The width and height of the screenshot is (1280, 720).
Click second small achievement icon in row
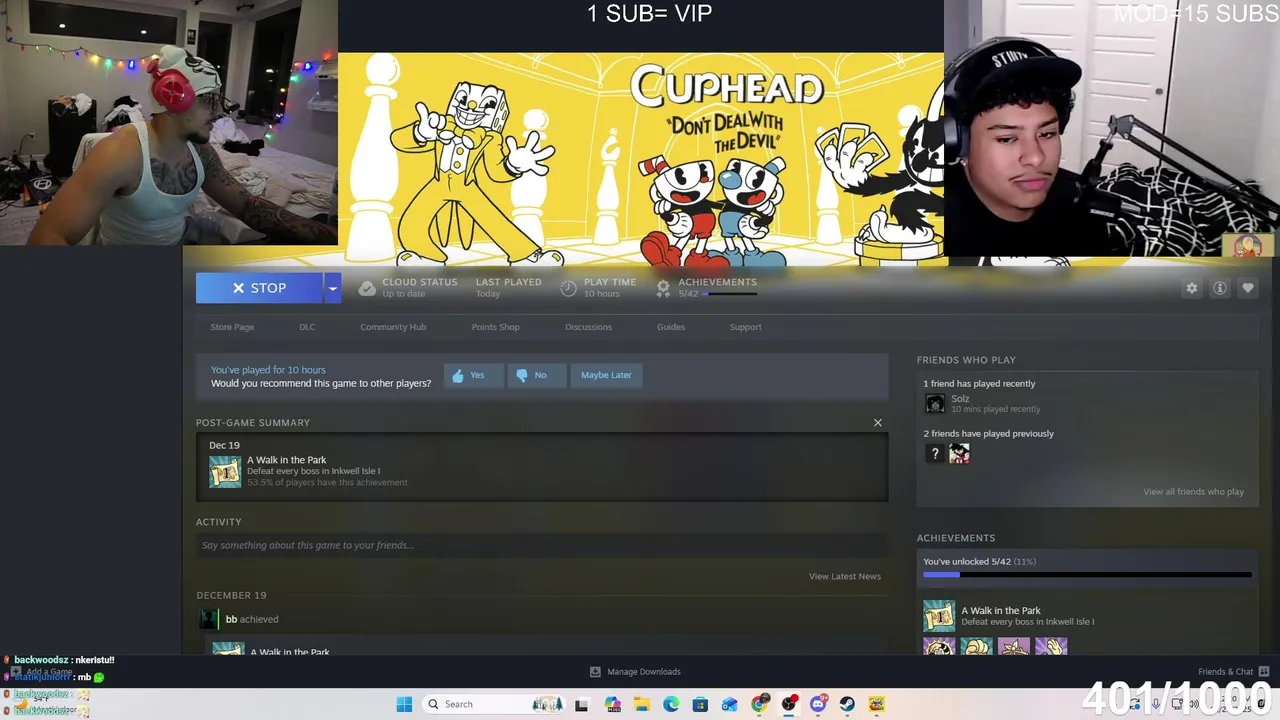[977, 646]
